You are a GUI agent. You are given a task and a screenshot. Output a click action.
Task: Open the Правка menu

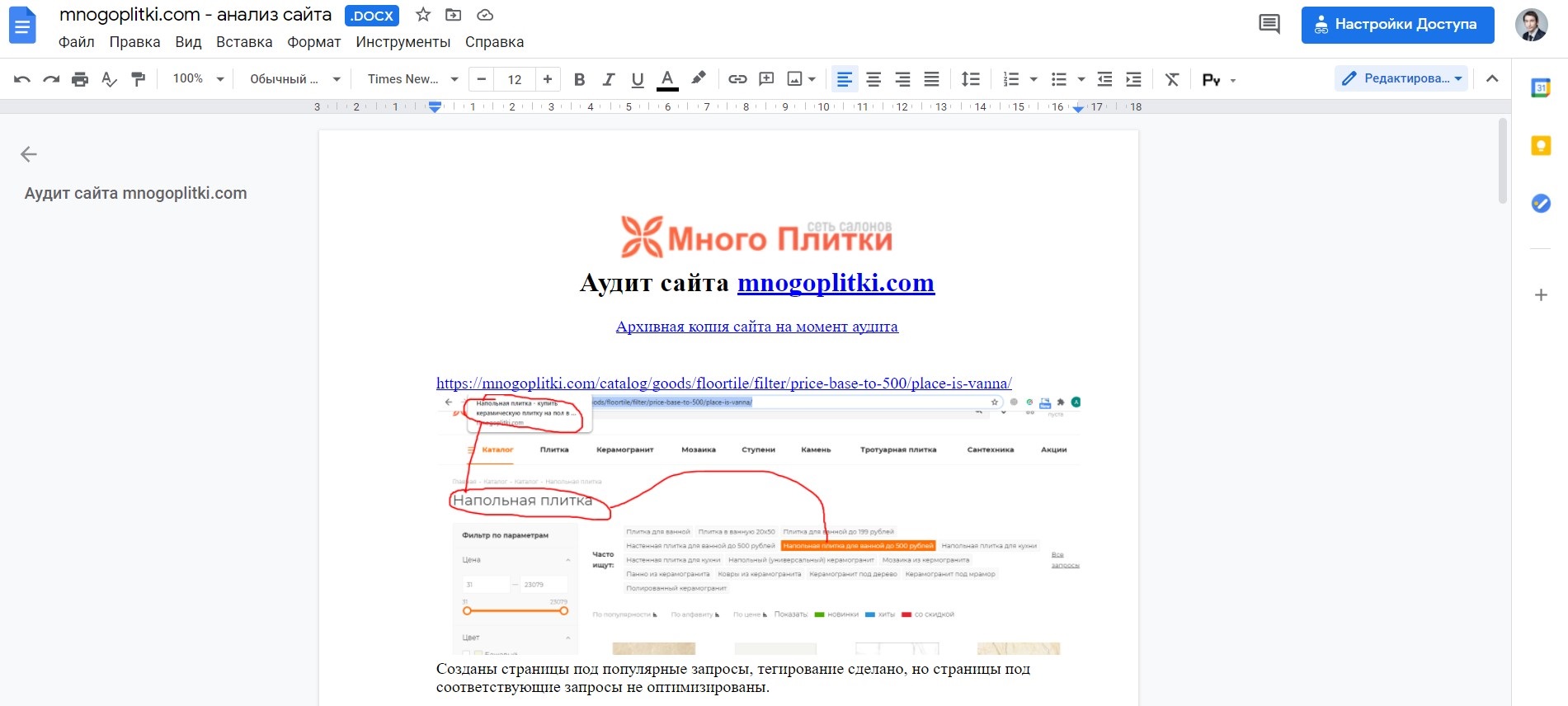click(134, 42)
